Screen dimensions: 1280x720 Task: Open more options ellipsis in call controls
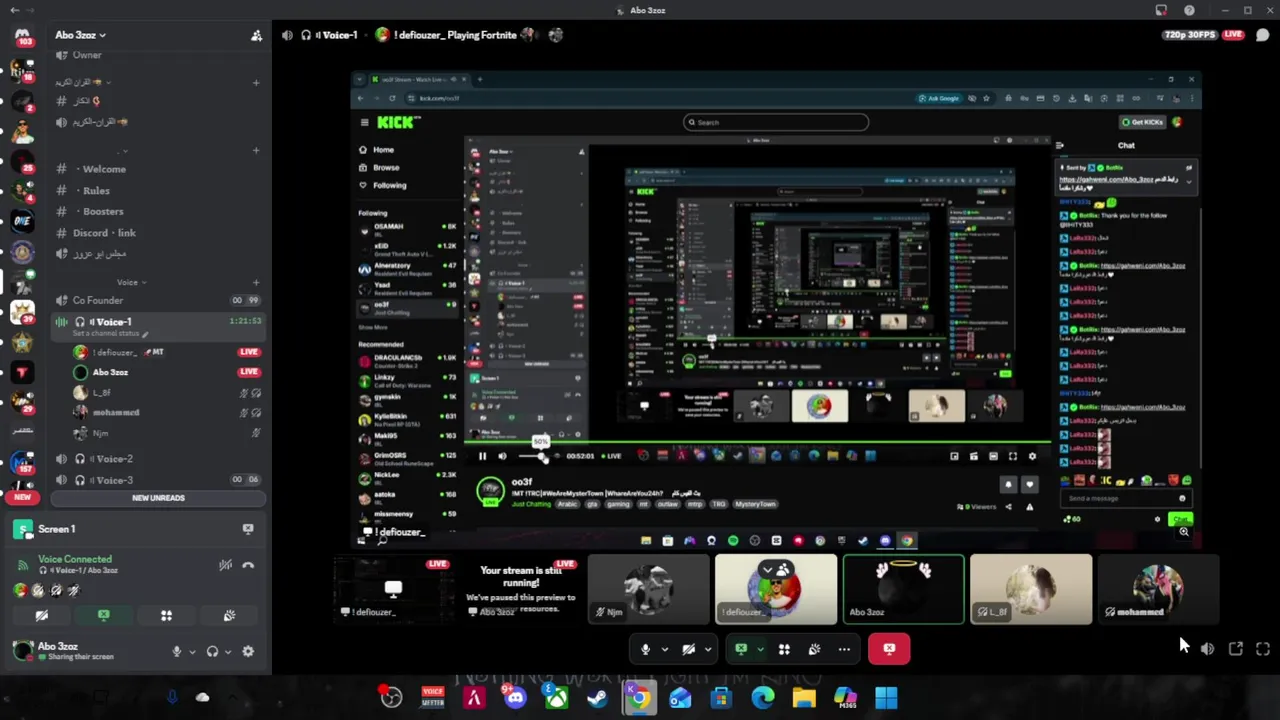point(844,649)
